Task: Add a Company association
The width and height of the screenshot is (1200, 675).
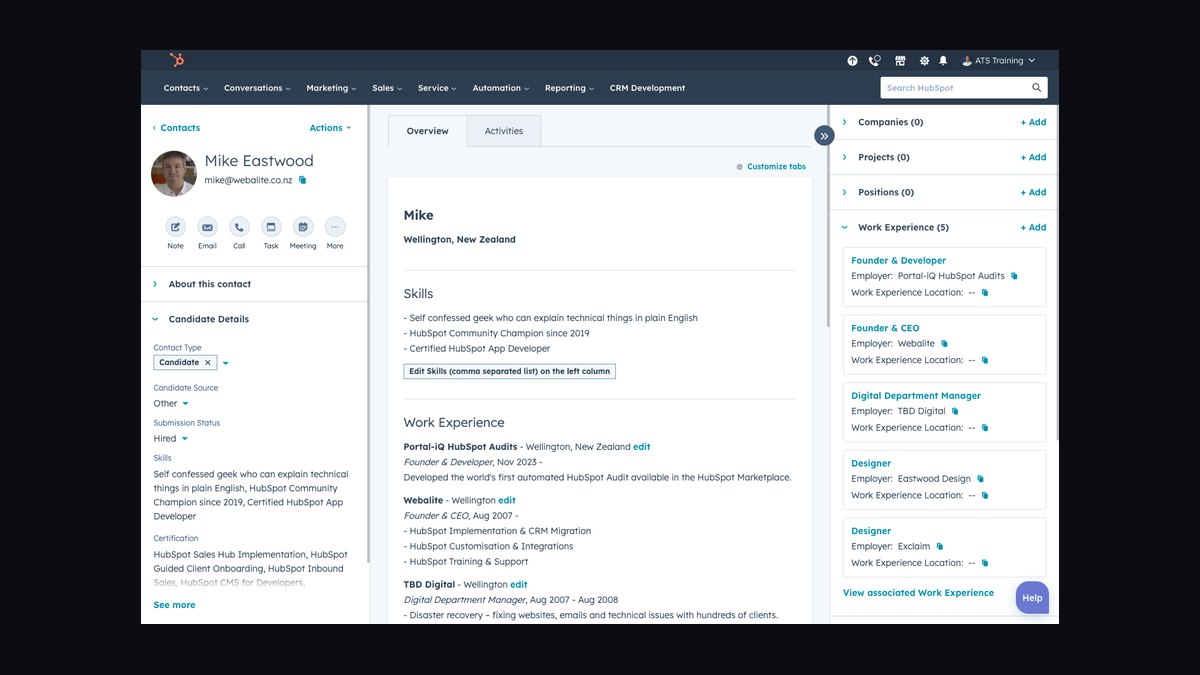Action: pyautogui.click(x=1033, y=122)
